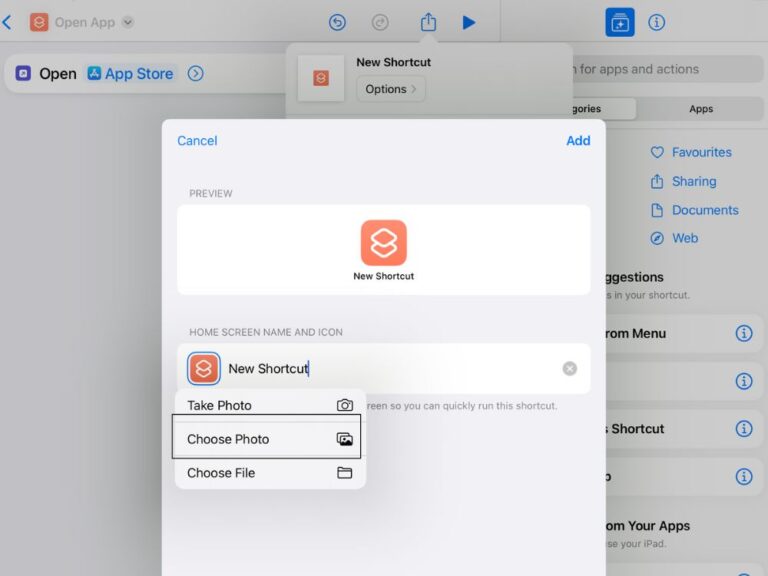
Task: Tap the heart icon next to Favourites
Action: [x=657, y=152]
